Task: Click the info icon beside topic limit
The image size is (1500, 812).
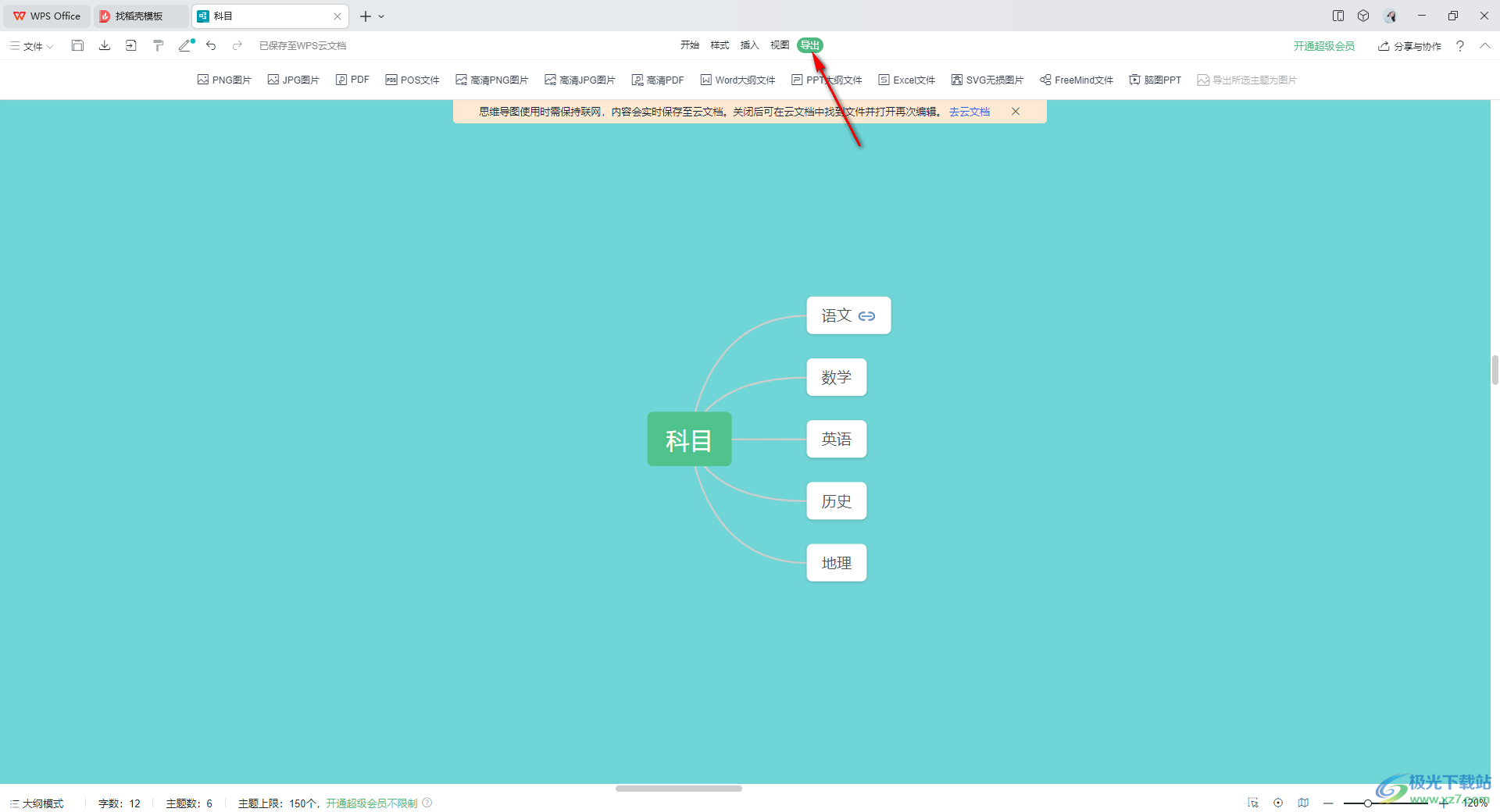Action: (427, 803)
